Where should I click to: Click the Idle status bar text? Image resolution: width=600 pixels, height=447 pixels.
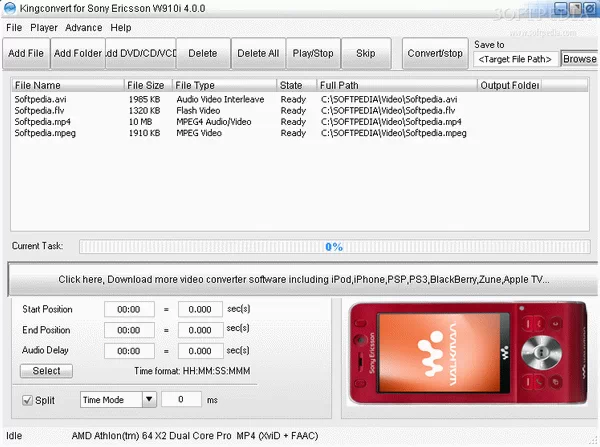pyautogui.click(x=14, y=436)
